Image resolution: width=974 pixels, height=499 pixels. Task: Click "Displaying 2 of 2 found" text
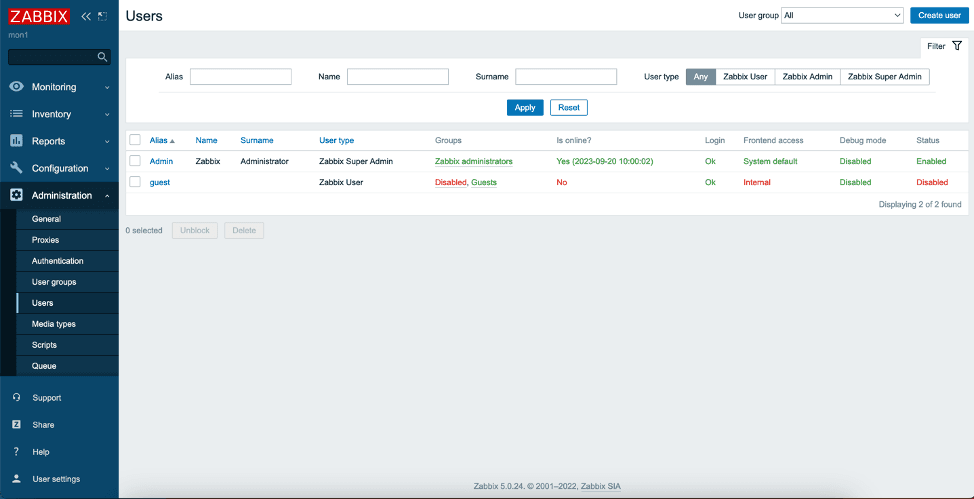(920, 204)
